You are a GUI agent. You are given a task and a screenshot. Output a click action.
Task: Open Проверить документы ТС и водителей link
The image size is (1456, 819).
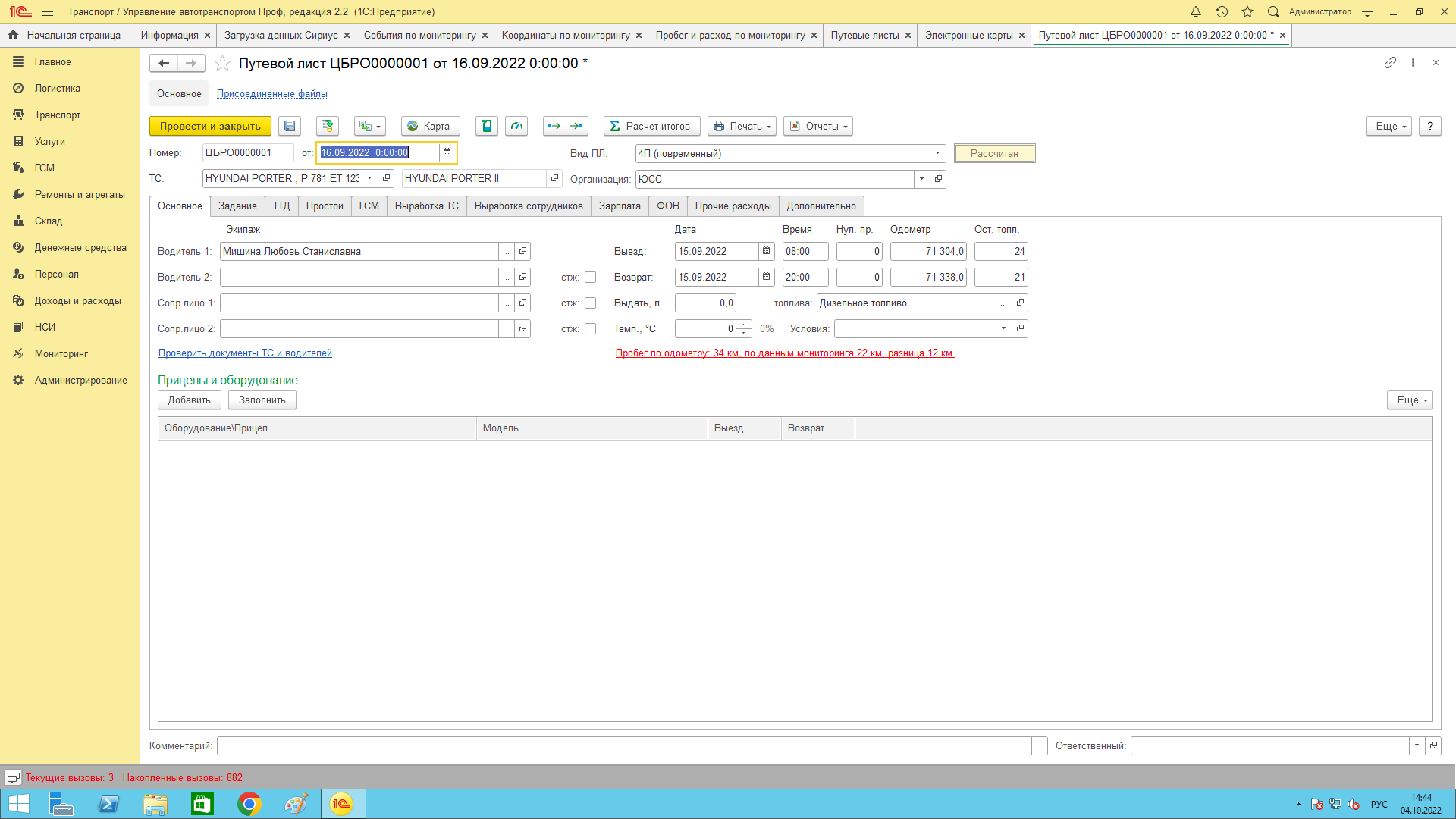point(245,353)
